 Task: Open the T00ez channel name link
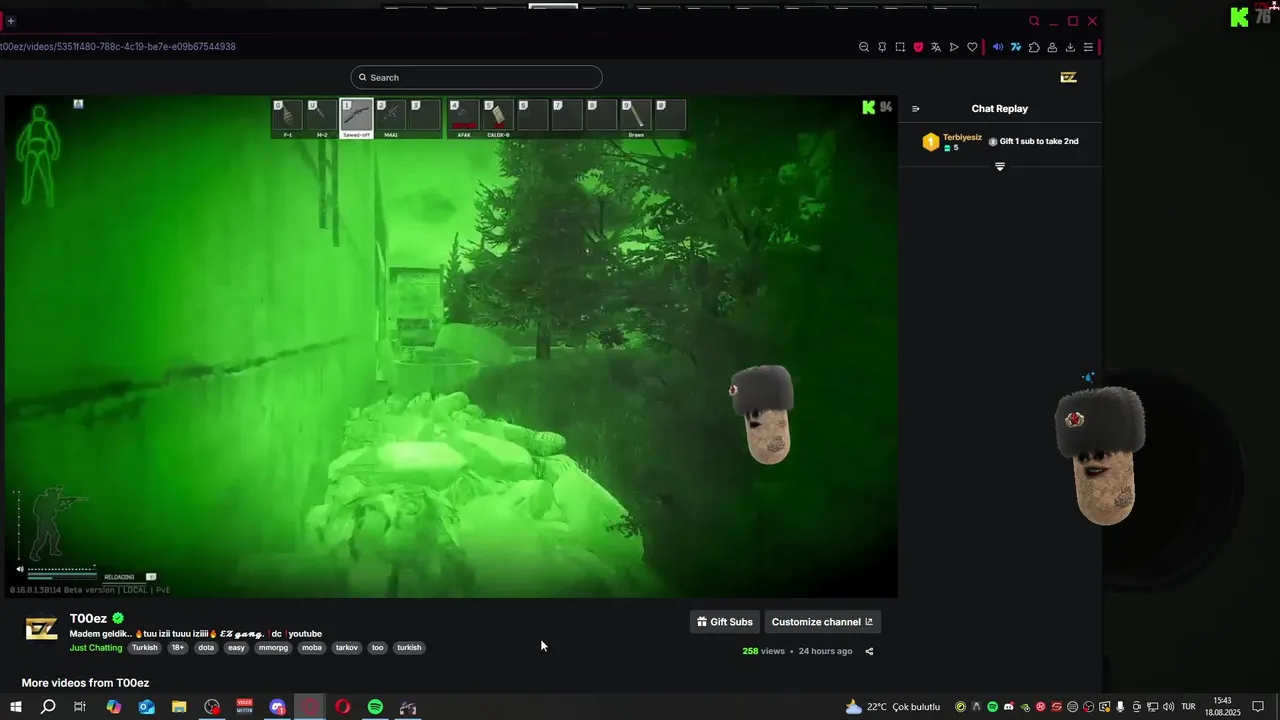tap(88, 618)
